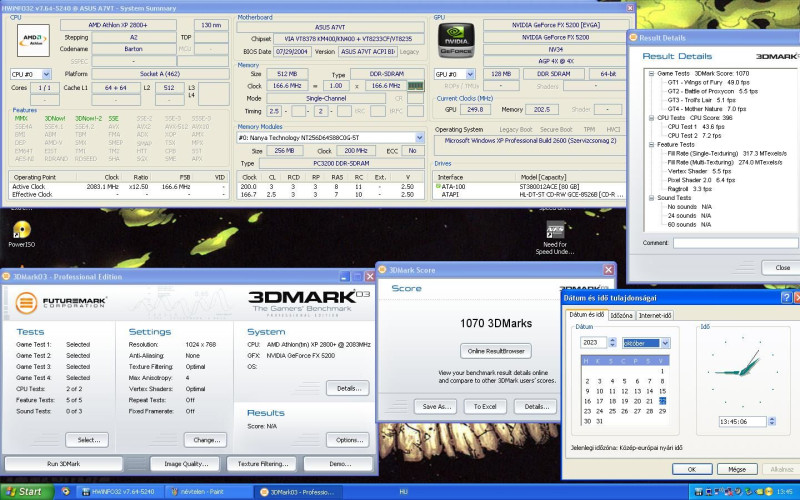Open the memory module Nanya Technology dropdown
This screenshot has width=800, height=500.
tap(419, 138)
